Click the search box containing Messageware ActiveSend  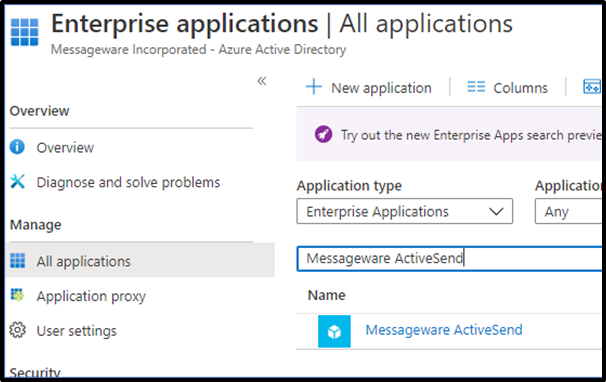[449, 258]
